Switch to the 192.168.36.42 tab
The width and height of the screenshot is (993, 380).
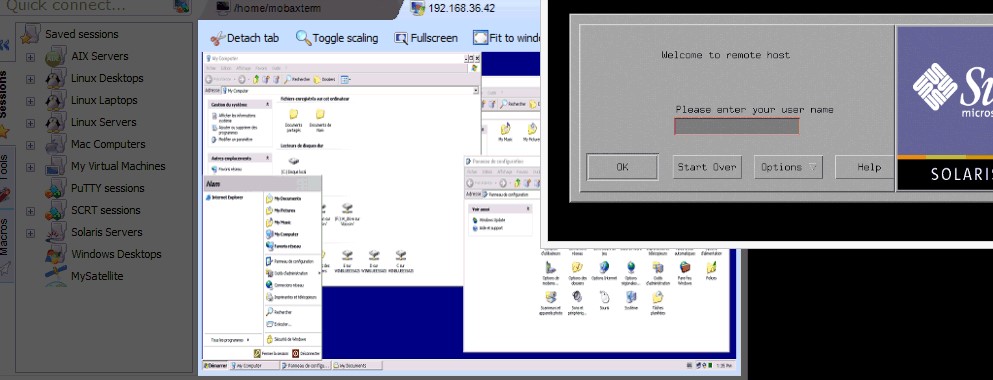point(453,8)
